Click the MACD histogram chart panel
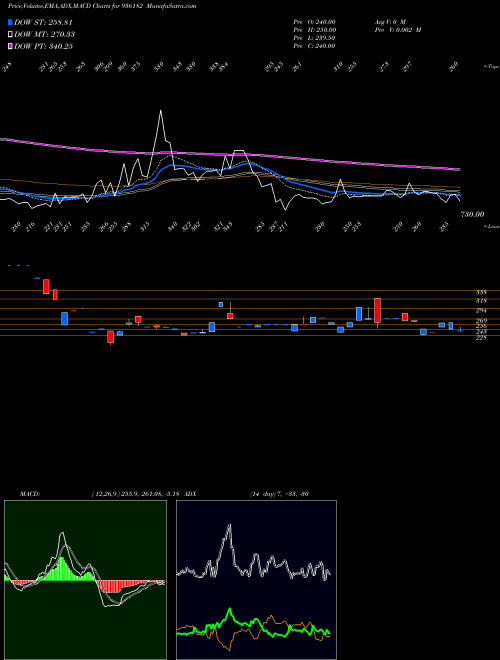 pyautogui.click(x=85, y=580)
